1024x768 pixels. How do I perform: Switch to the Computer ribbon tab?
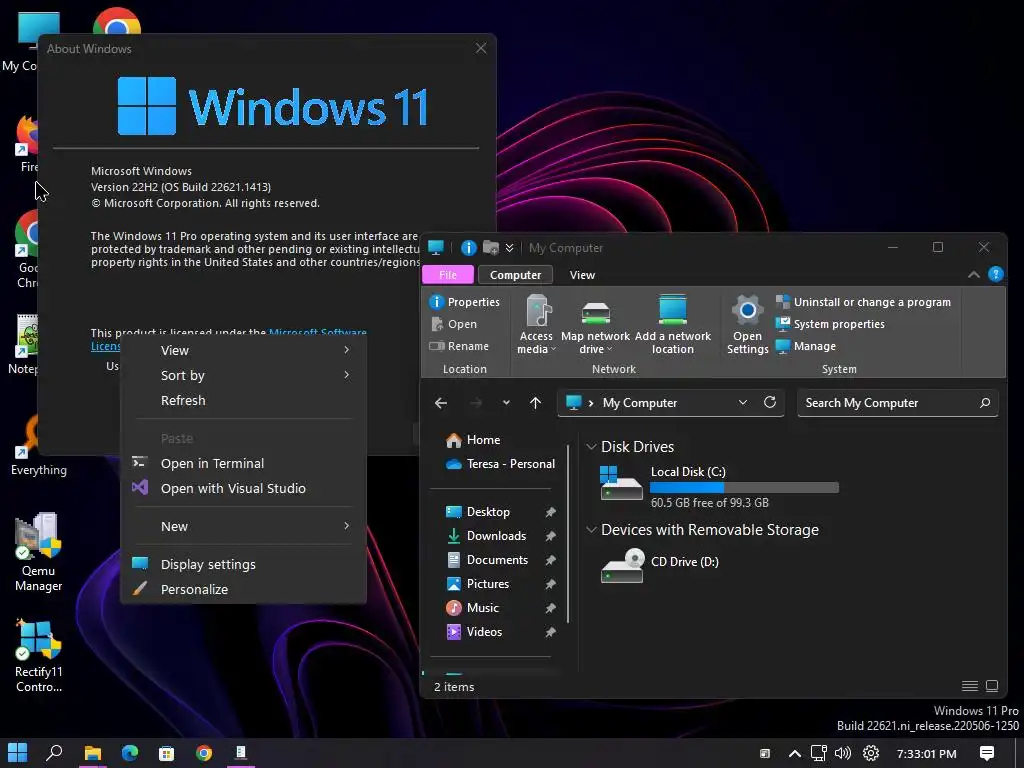(x=515, y=275)
